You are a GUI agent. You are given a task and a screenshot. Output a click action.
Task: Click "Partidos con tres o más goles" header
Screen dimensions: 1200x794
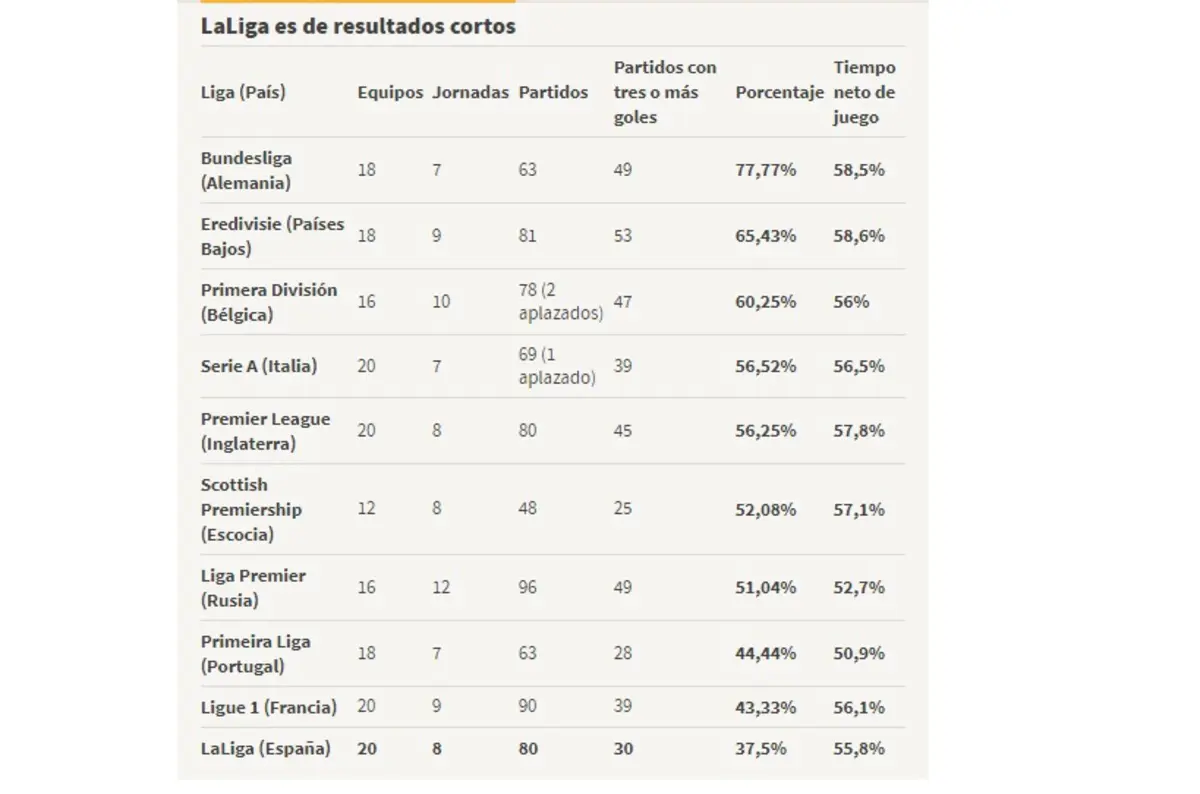tap(665, 92)
